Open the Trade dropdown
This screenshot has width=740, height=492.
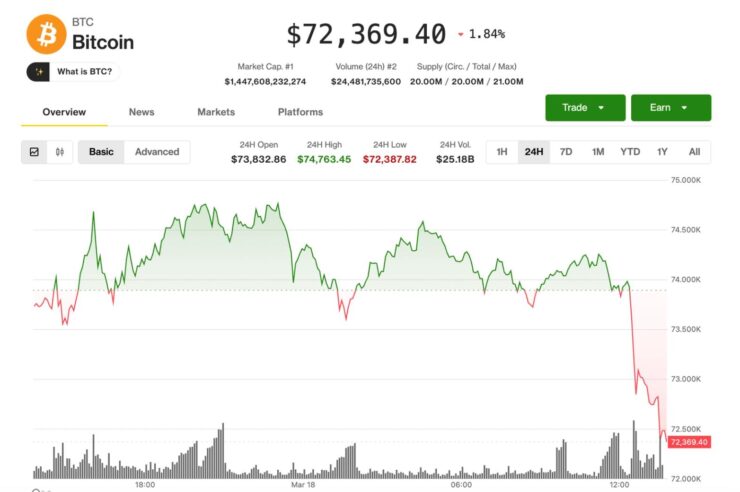tap(585, 107)
